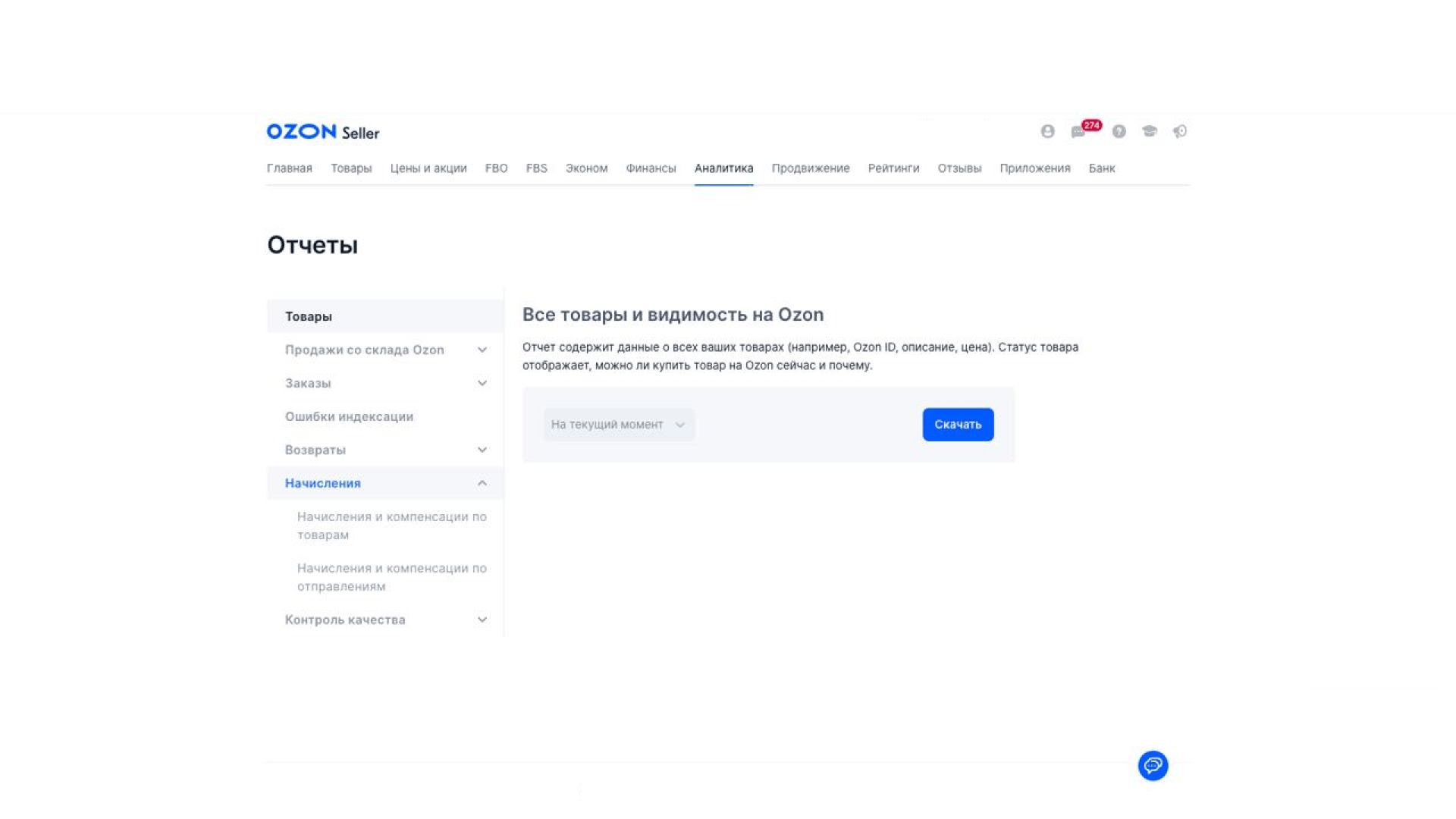Select Товары in the reports sidebar

pos(385,316)
